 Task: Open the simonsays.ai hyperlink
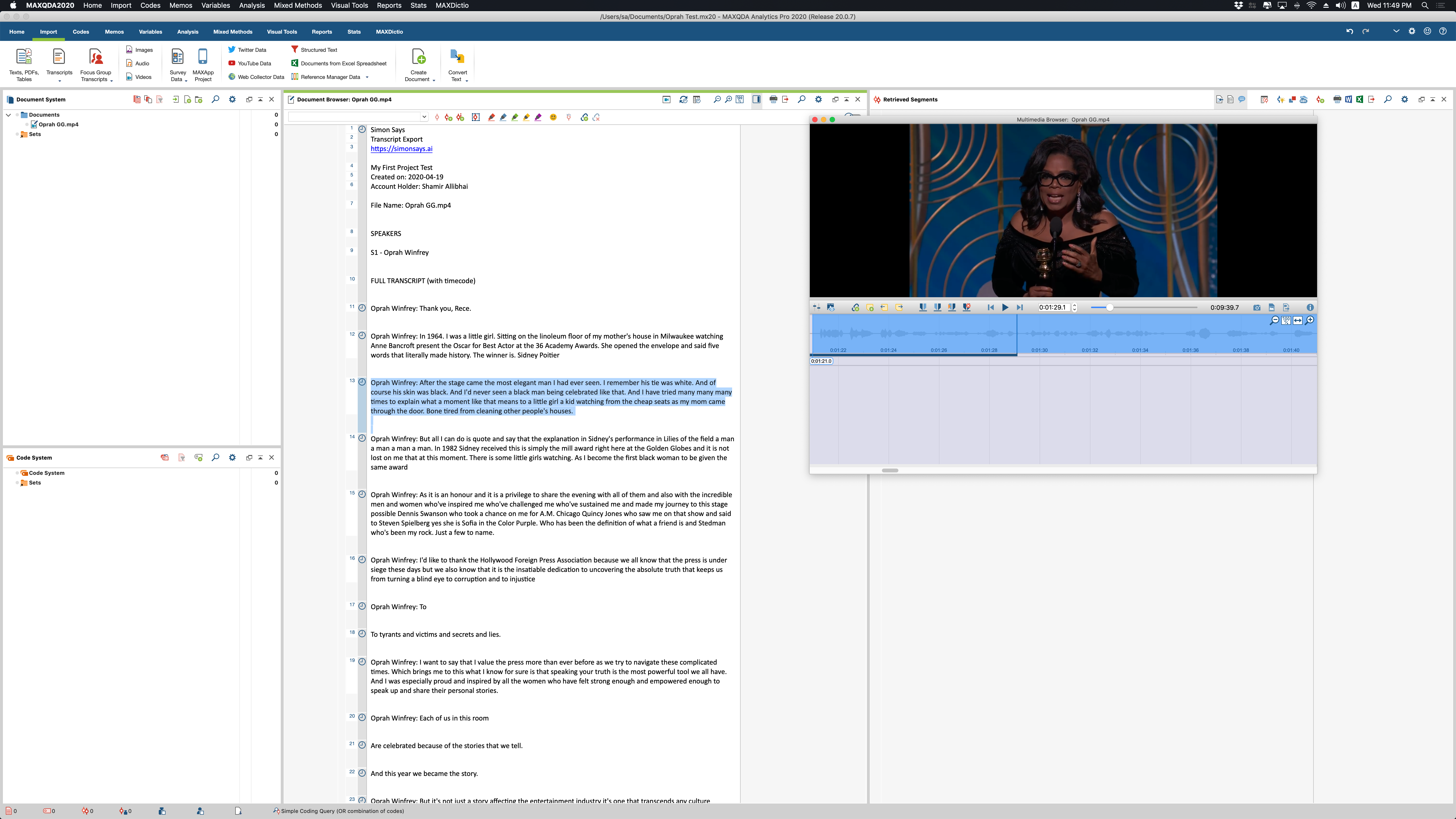click(x=401, y=149)
